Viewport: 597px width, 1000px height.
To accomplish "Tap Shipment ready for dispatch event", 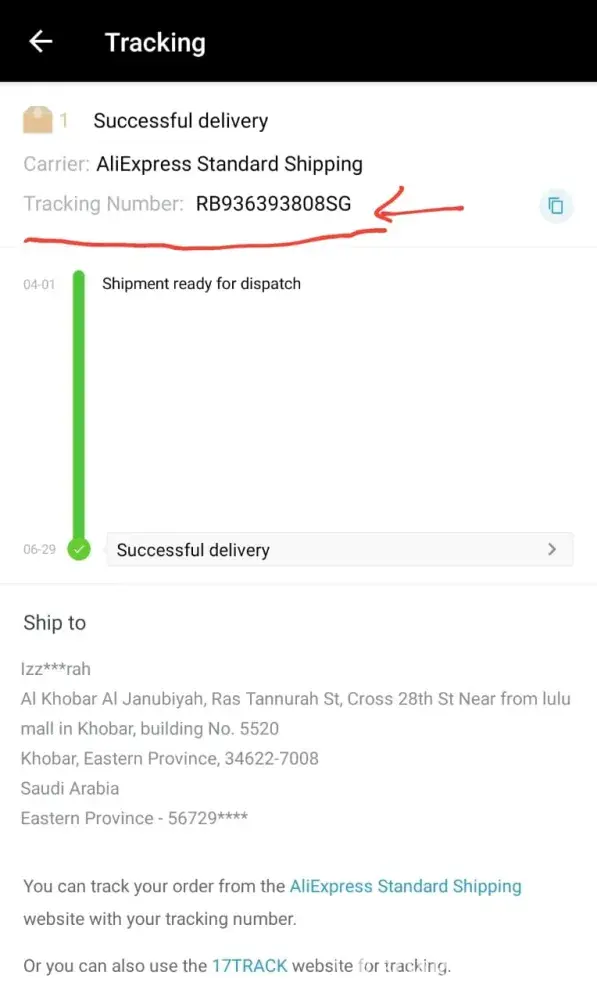I will click(201, 283).
